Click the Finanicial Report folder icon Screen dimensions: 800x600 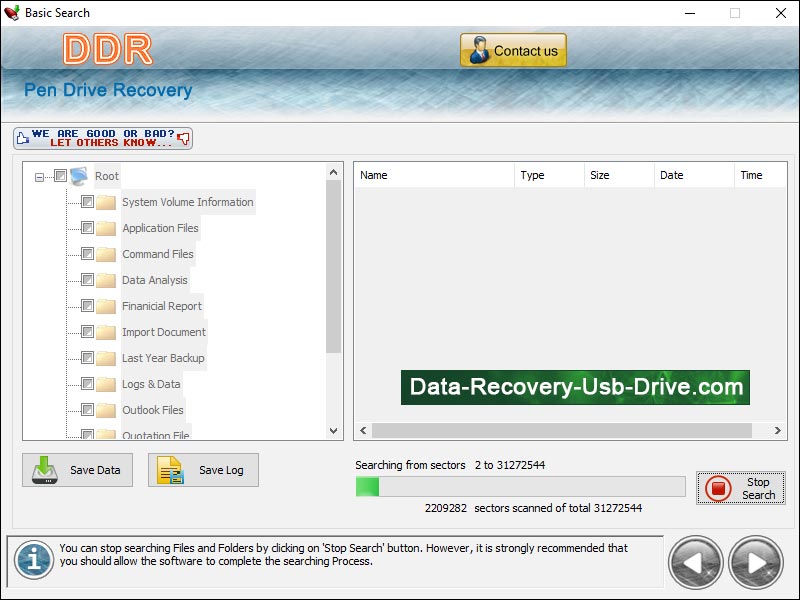[x=106, y=306]
